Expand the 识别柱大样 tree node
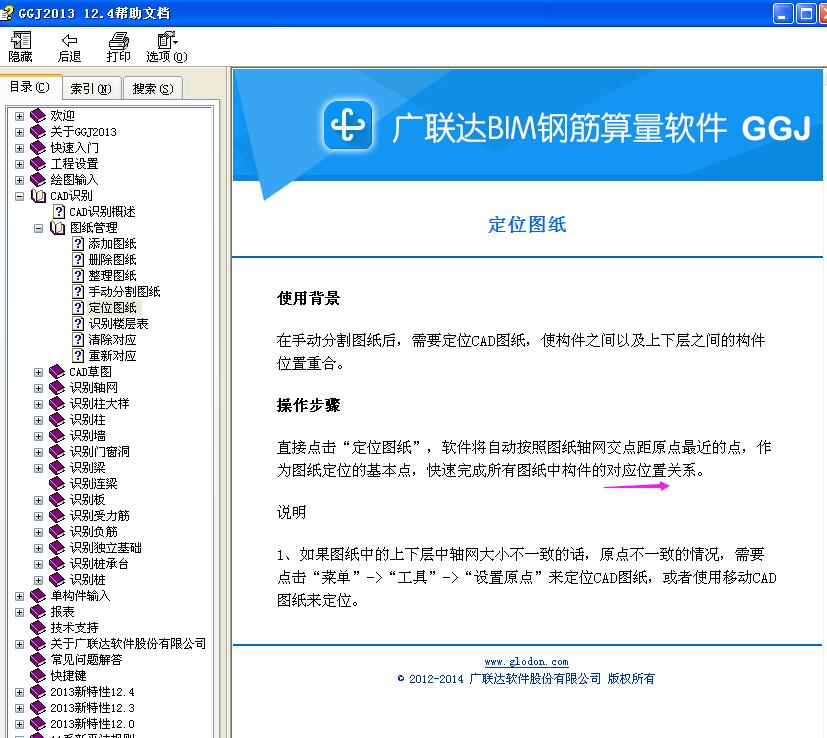The height and width of the screenshot is (738, 827). 39,404
